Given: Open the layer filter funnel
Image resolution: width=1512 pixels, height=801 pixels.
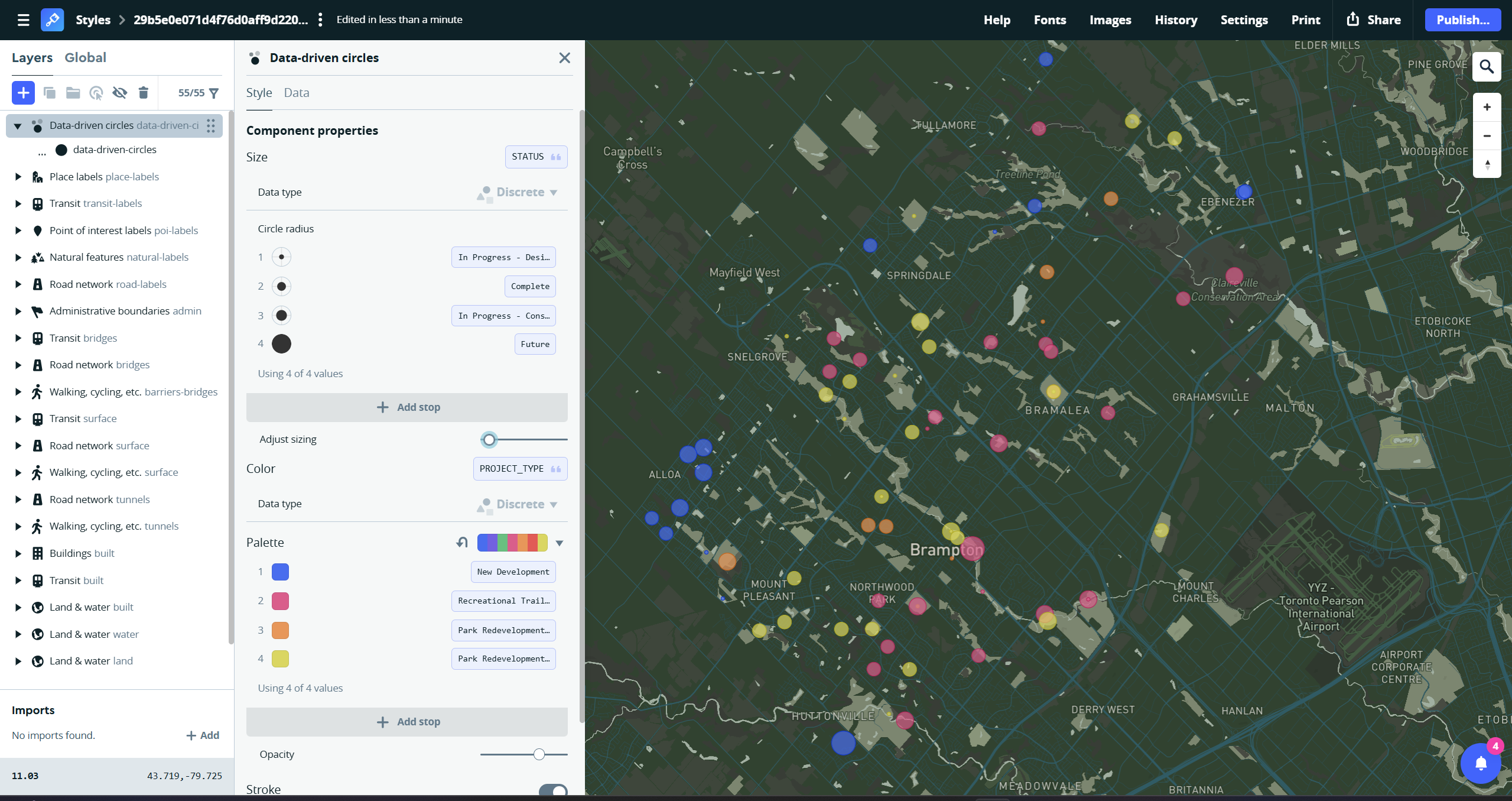Looking at the screenshot, I should tap(214, 93).
